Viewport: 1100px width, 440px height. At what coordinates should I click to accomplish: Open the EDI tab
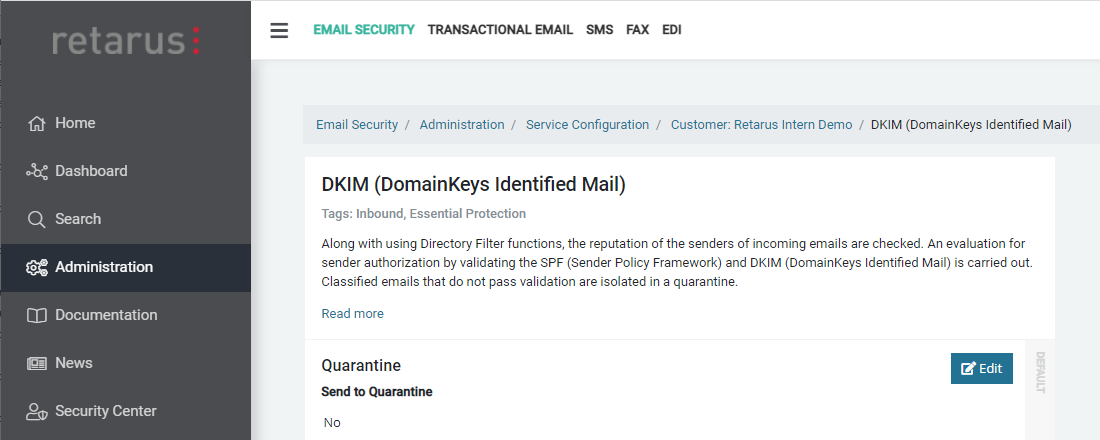pos(672,30)
